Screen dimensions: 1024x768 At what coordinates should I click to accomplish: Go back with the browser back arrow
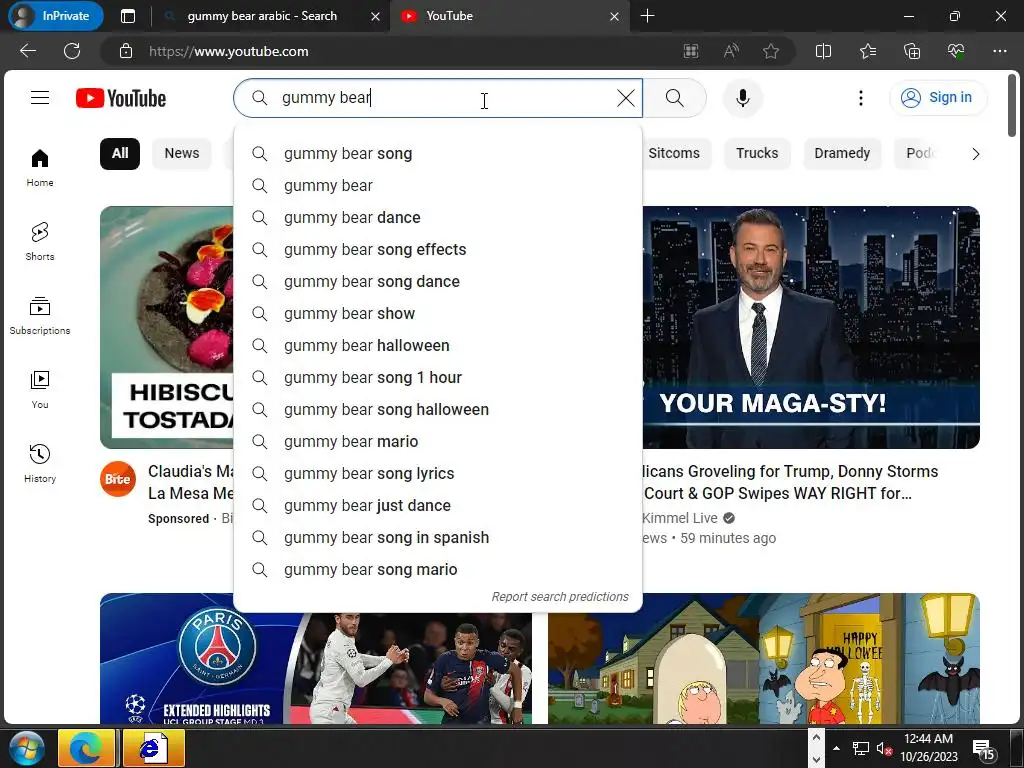pyautogui.click(x=27, y=51)
